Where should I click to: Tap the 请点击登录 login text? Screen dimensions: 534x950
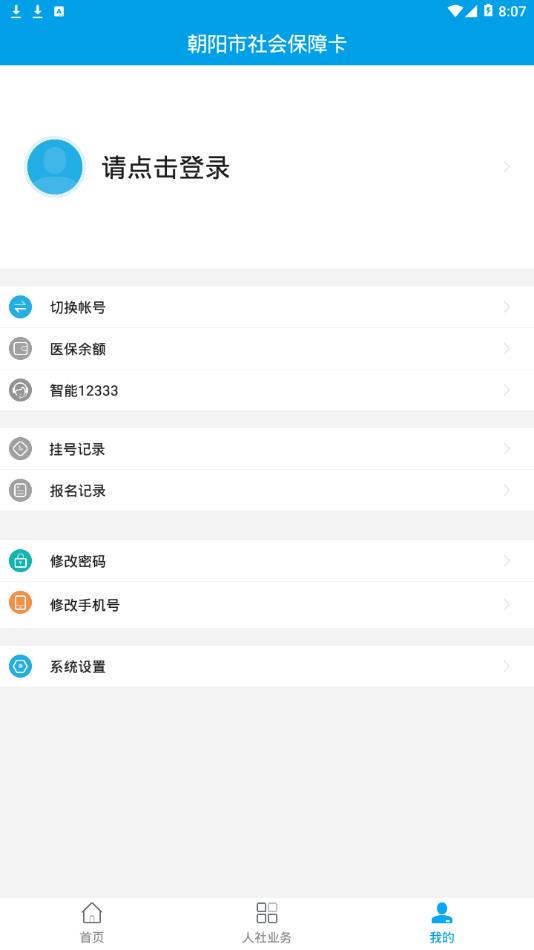pos(165,168)
